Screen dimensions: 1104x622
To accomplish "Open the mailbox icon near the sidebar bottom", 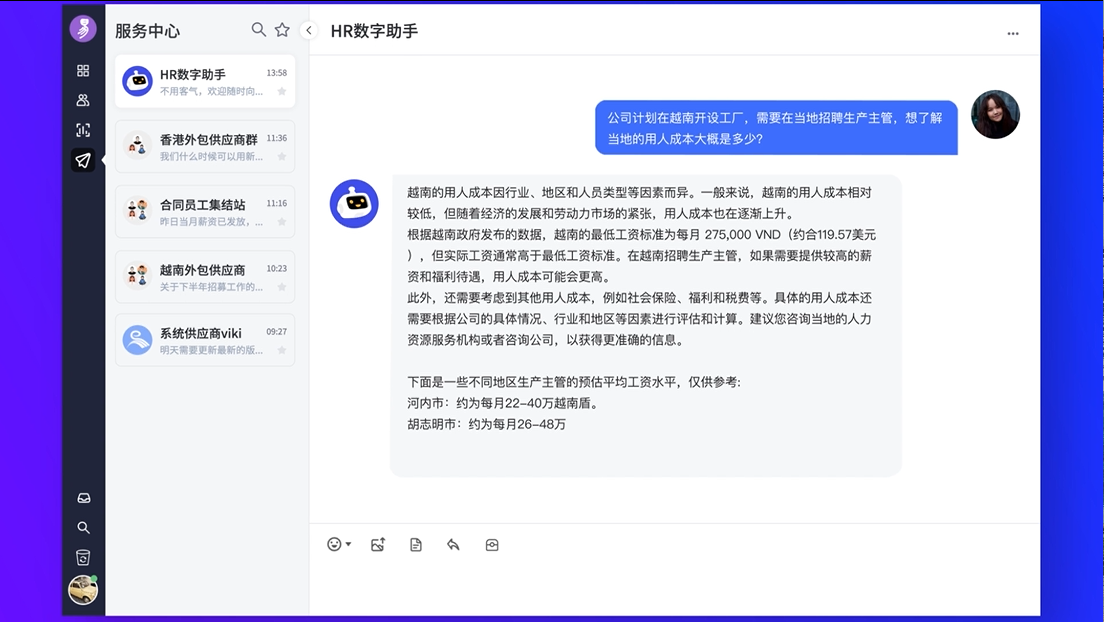I will click(x=84, y=497).
